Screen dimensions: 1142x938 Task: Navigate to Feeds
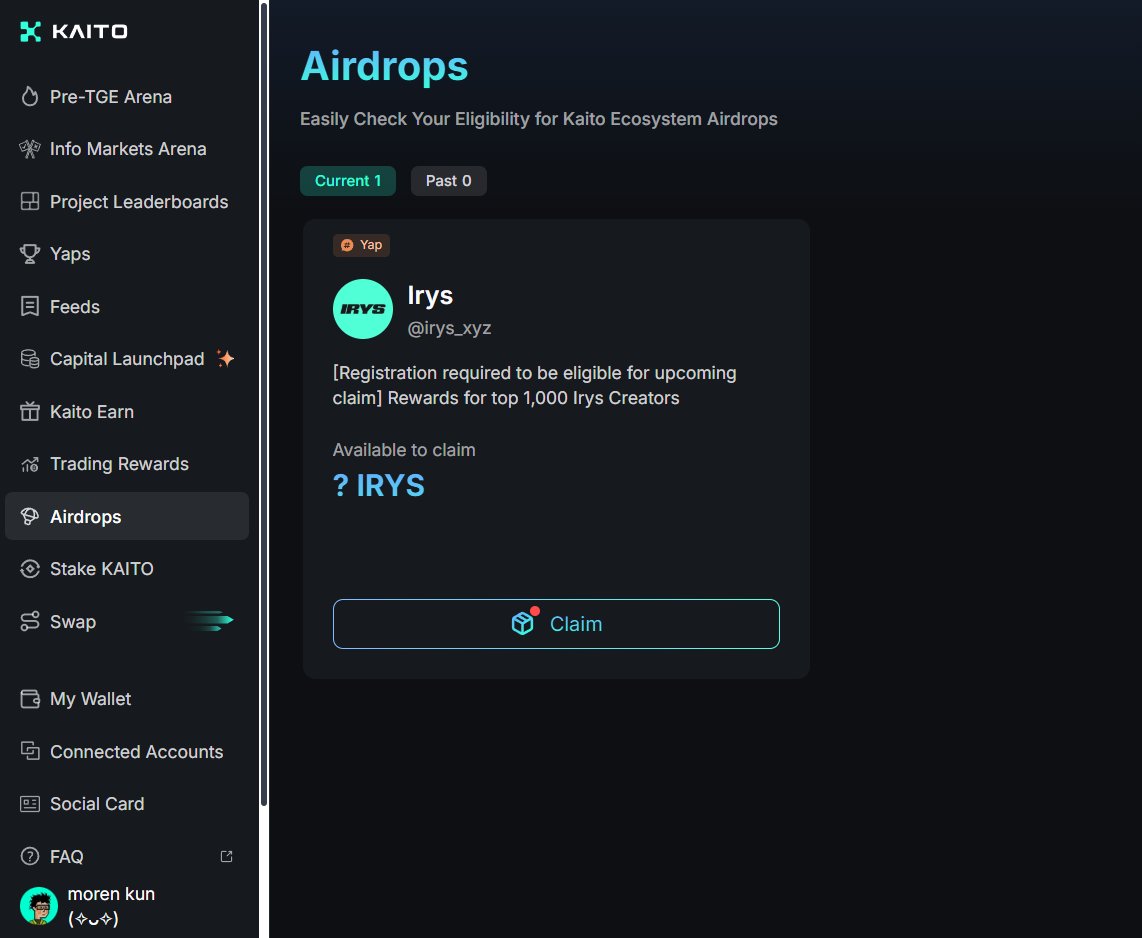[127, 307]
